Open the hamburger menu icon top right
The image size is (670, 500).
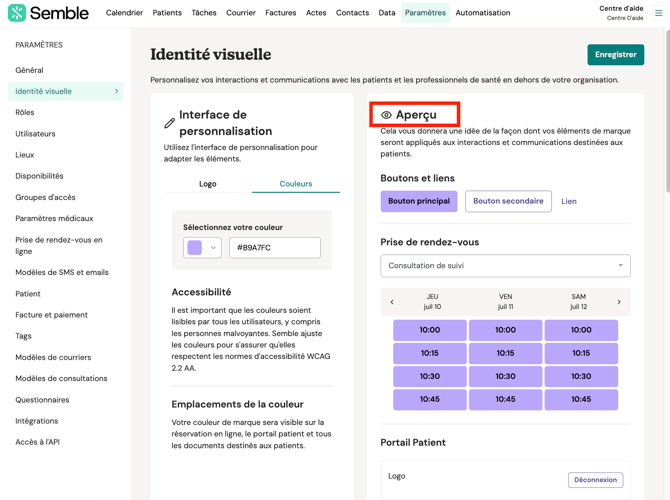(x=658, y=13)
